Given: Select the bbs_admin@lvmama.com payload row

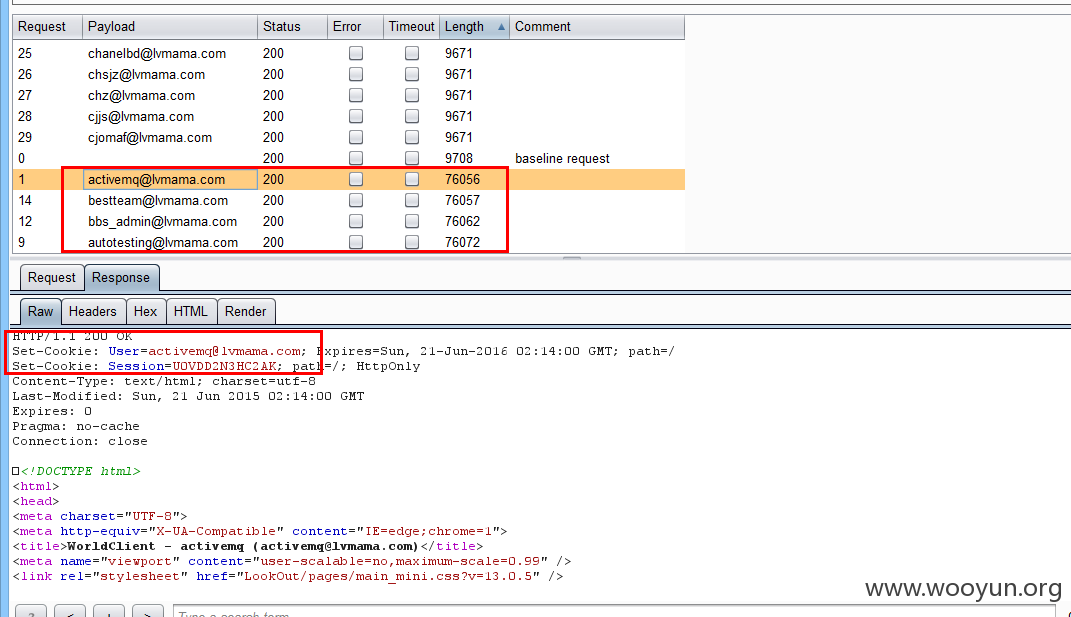Looking at the screenshot, I should (348, 221).
